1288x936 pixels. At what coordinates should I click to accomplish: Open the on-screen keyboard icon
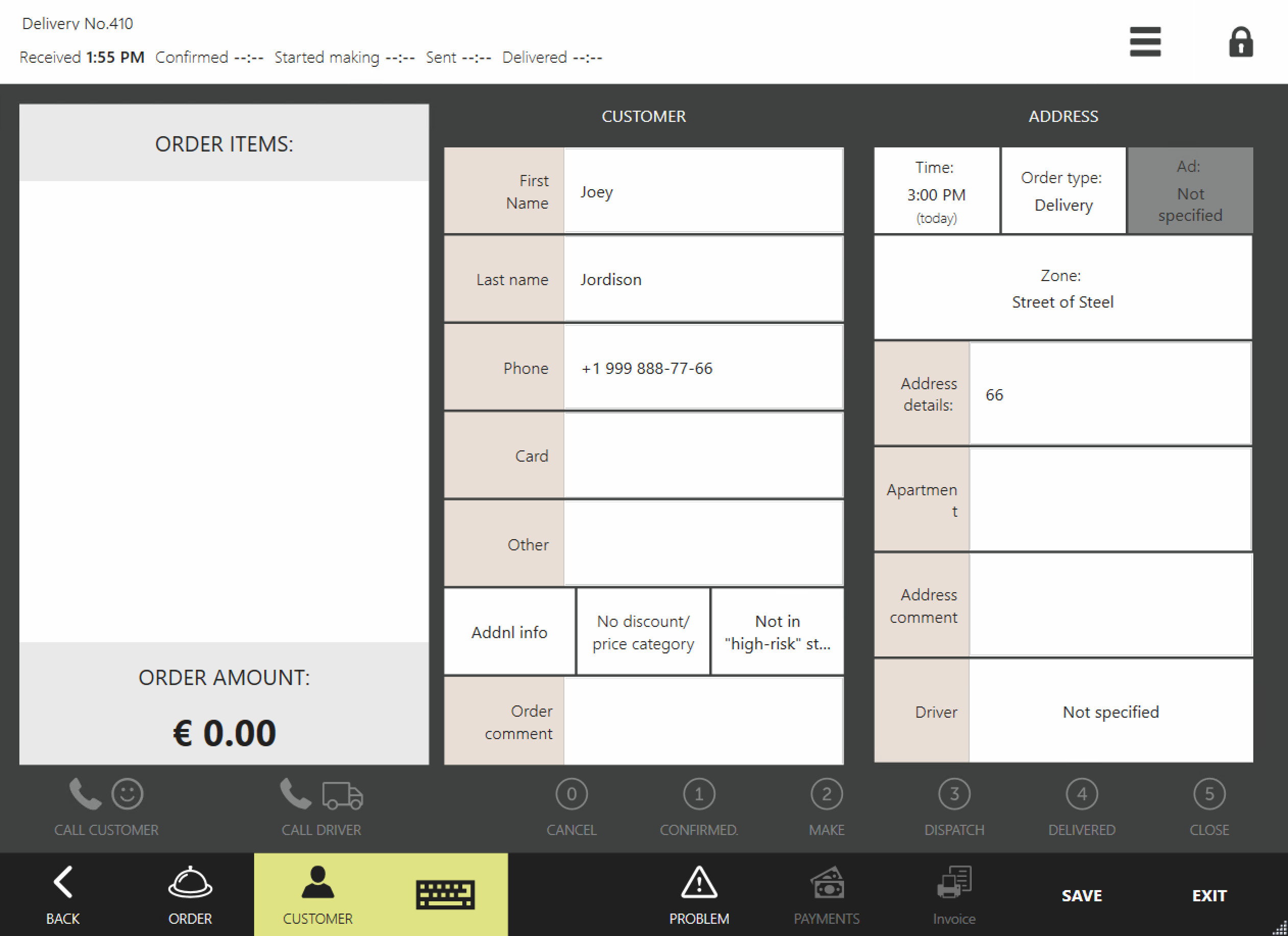[x=444, y=895]
